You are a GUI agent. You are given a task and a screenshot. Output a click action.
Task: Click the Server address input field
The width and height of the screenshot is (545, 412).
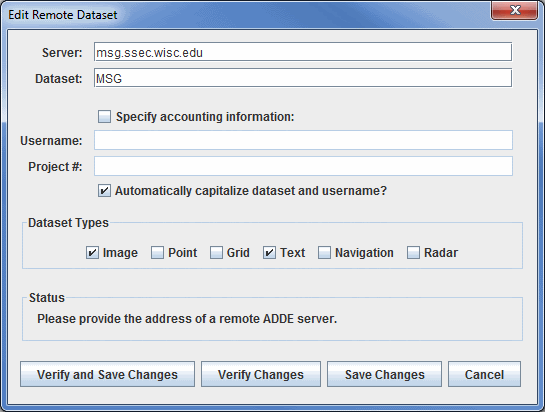pyautogui.click(x=303, y=52)
